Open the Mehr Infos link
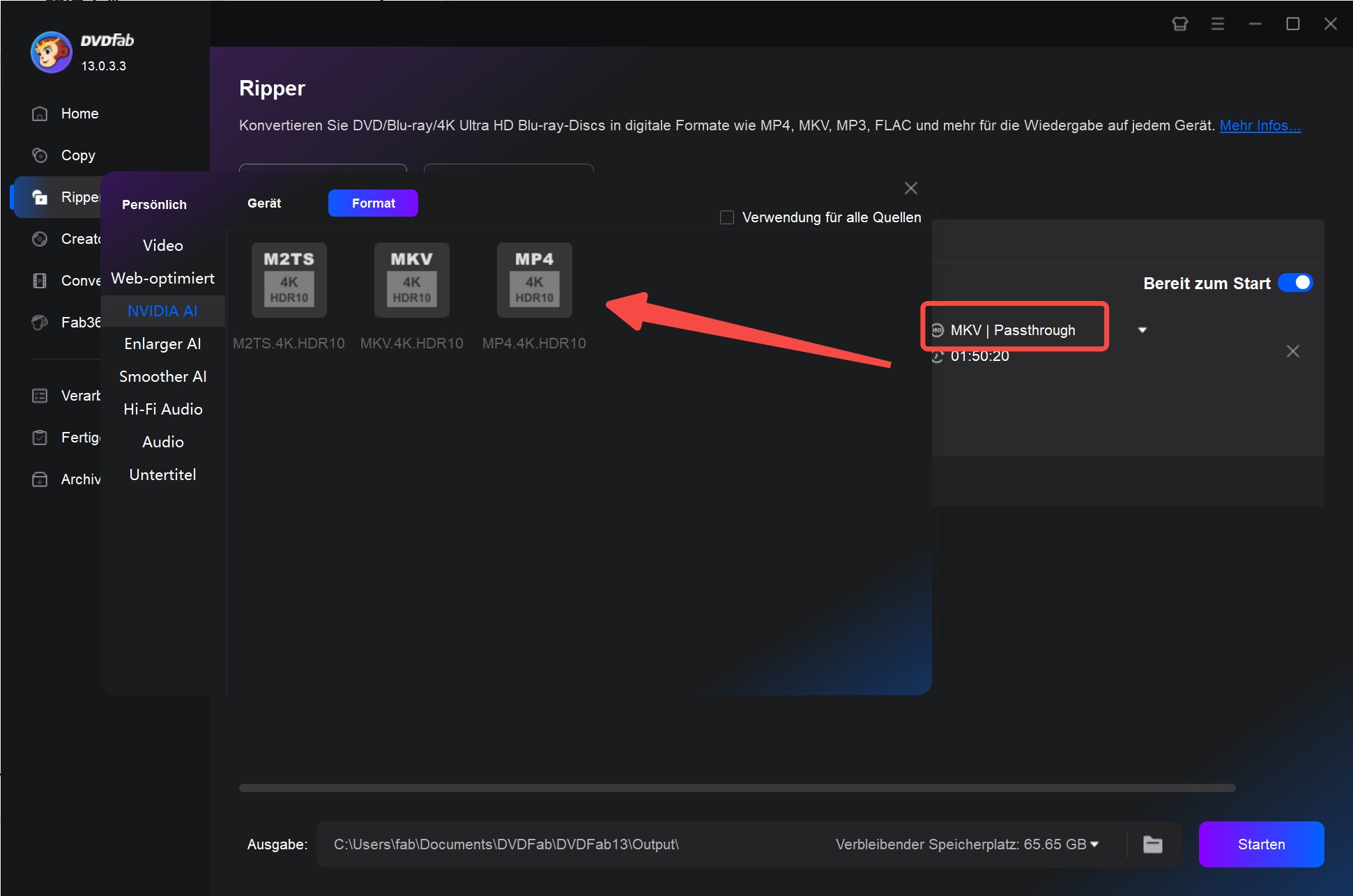The width and height of the screenshot is (1353, 896). coord(1260,125)
